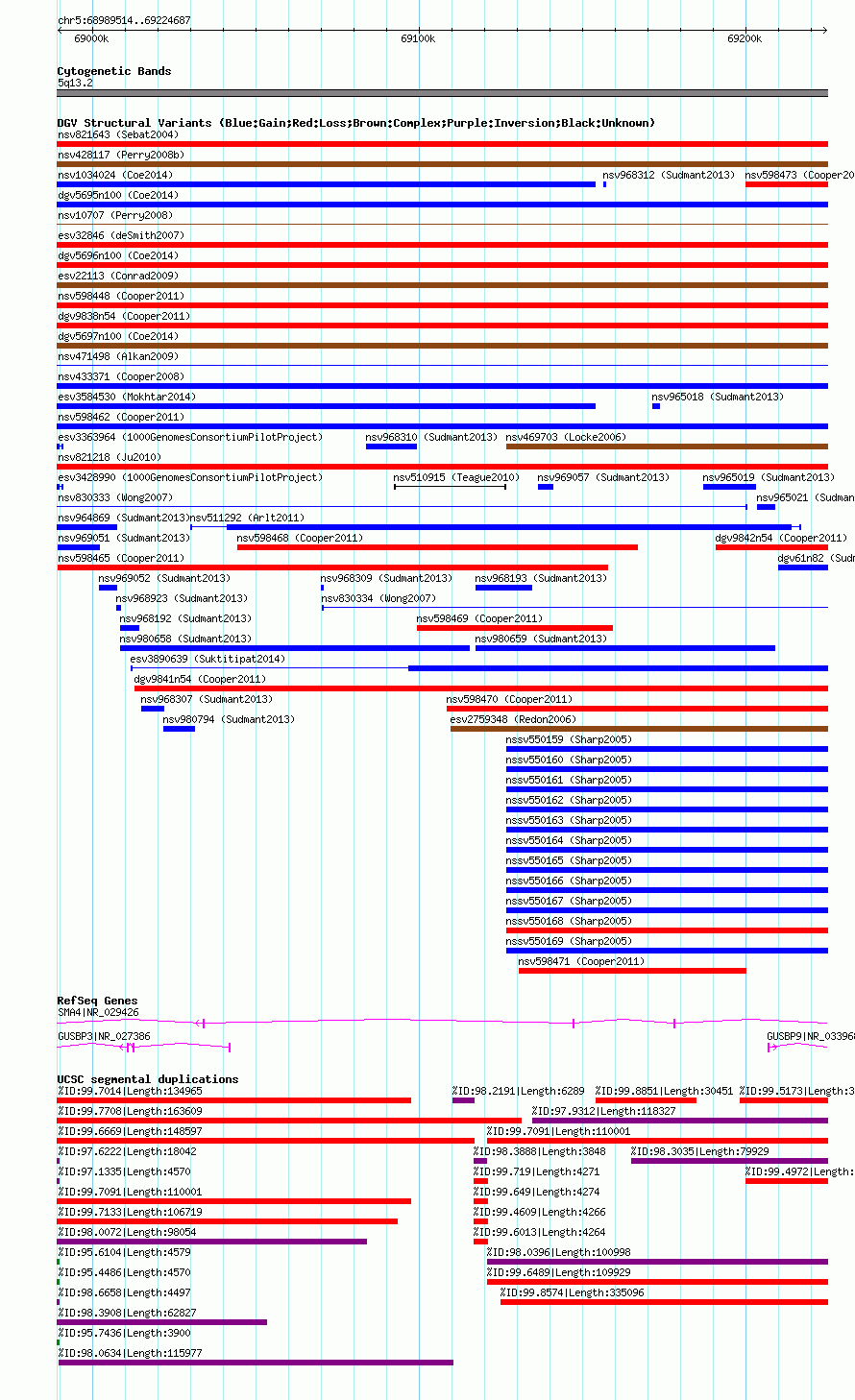
Task: Click the nsv969057 (Sudmant2013) label
Action: point(603,477)
